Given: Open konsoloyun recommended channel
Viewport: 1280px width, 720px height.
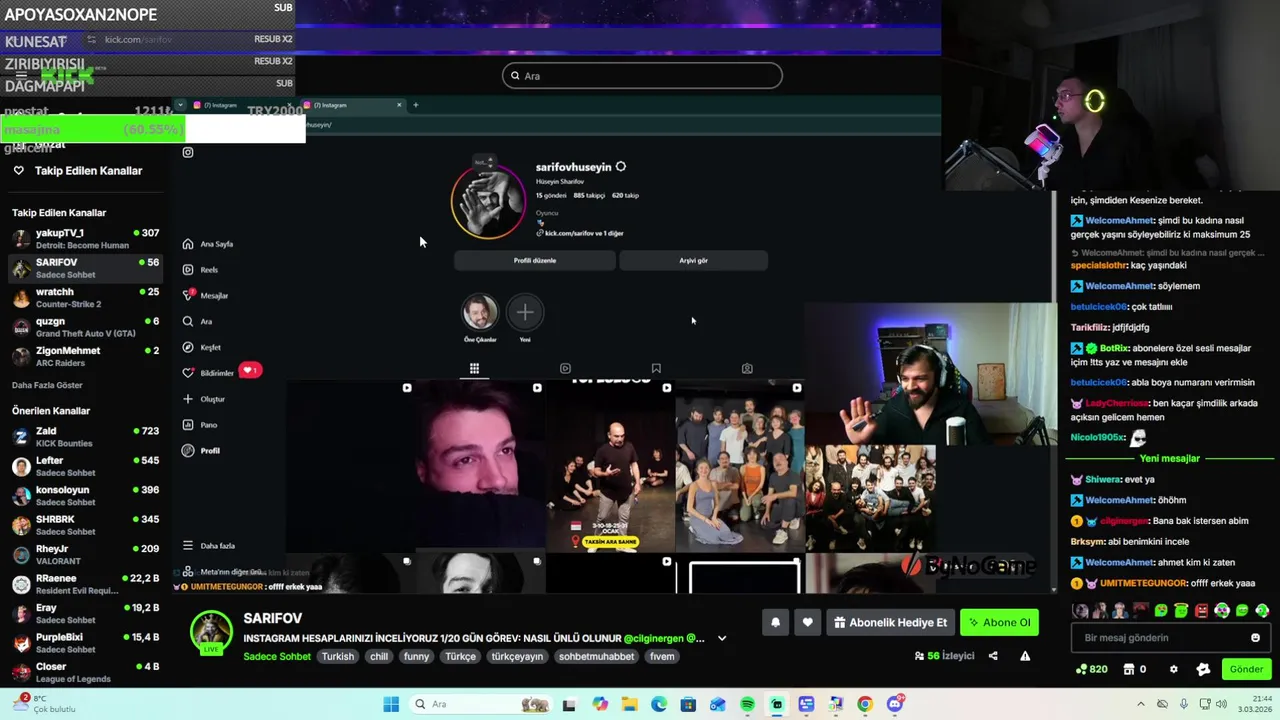Looking at the screenshot, I should click(85, 496).
